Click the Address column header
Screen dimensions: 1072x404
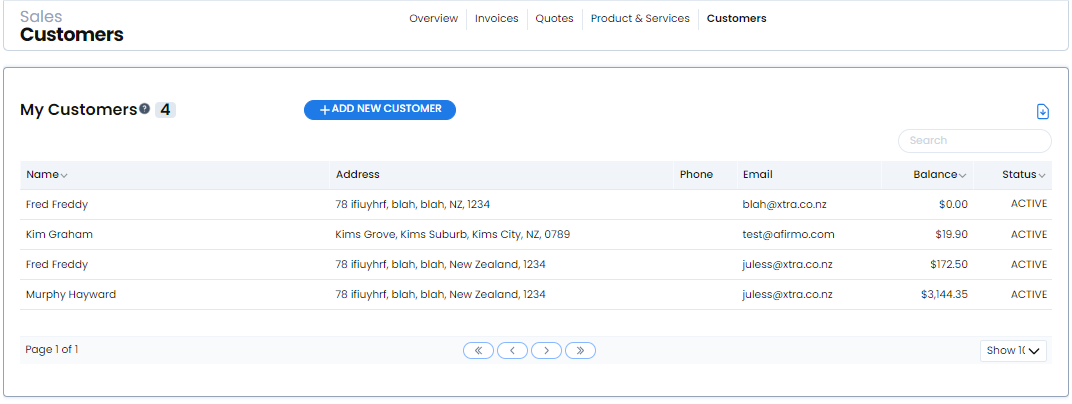[x=358, y=175]
